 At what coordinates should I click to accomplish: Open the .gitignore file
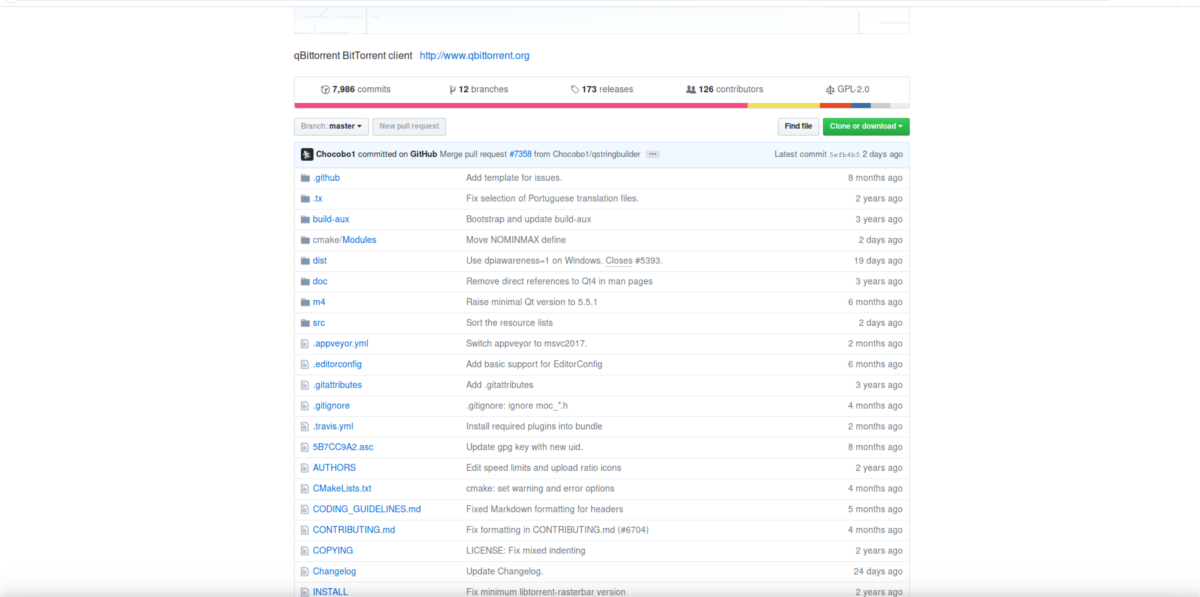(x=331, y=405)
